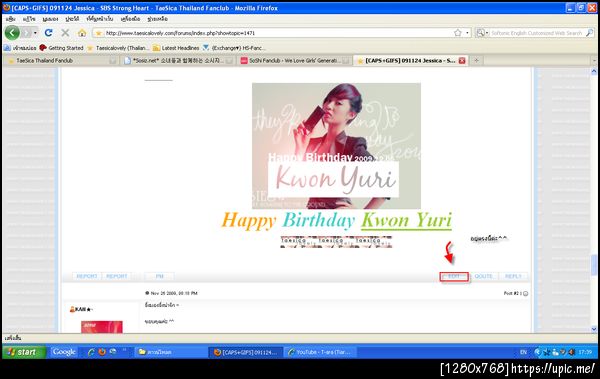Click the green Back navigation arrow
600x379 pixels.
click(12, 33)
